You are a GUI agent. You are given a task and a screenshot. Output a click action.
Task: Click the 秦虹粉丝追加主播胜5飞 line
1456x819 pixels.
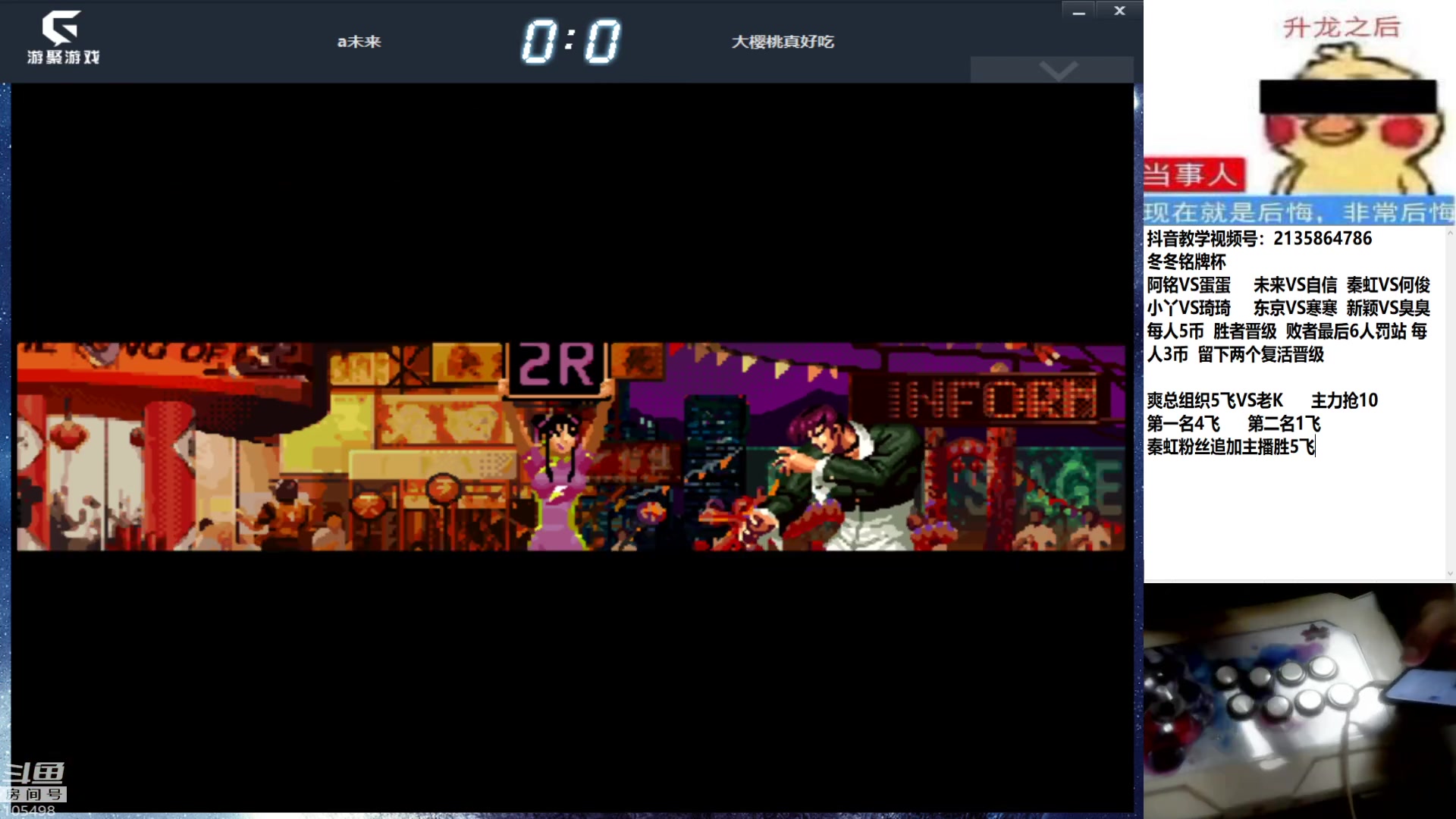tap(1230, 447)
